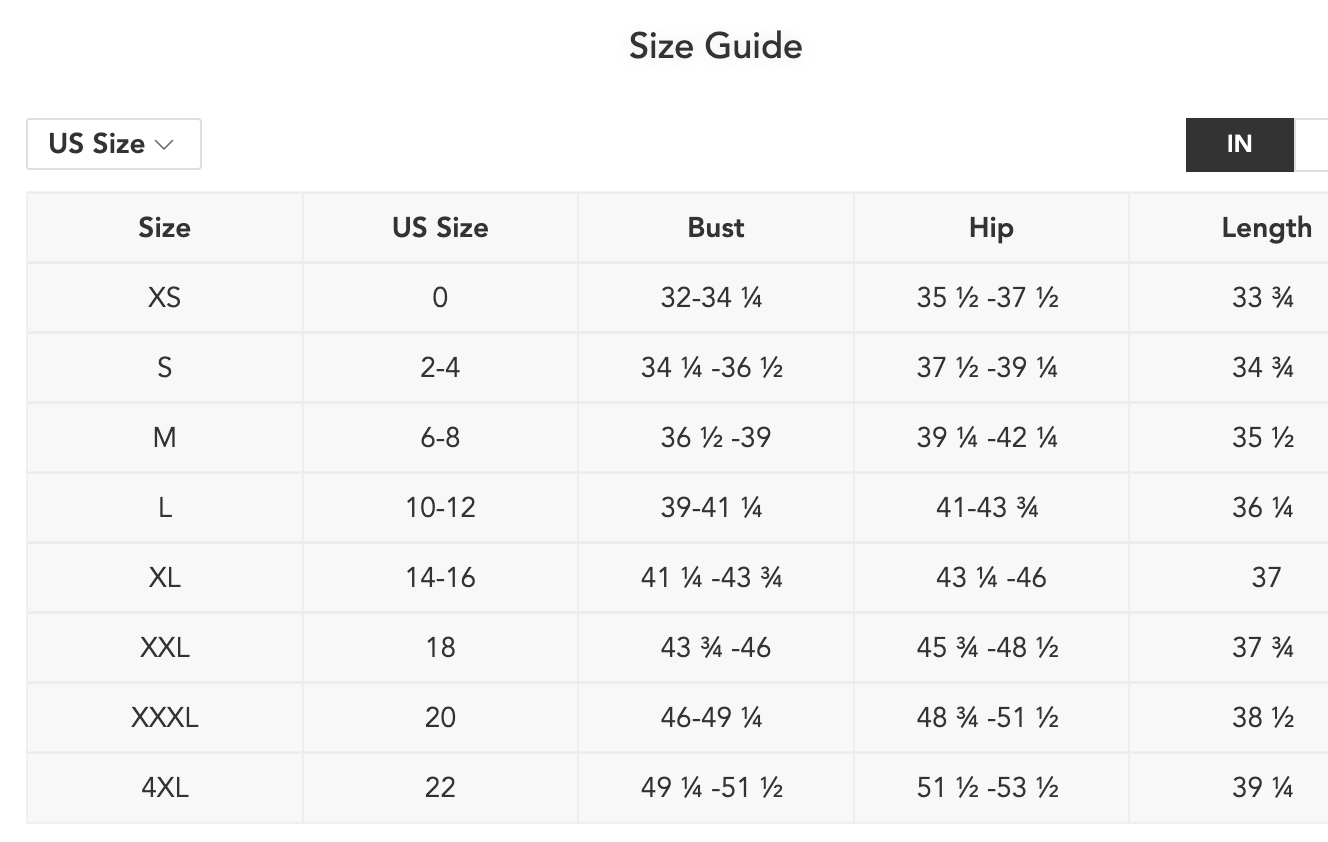The height and width of the screenshot is (842, 1328).
Task: Click the Bust column header
Action: click(x=716, y=228)
